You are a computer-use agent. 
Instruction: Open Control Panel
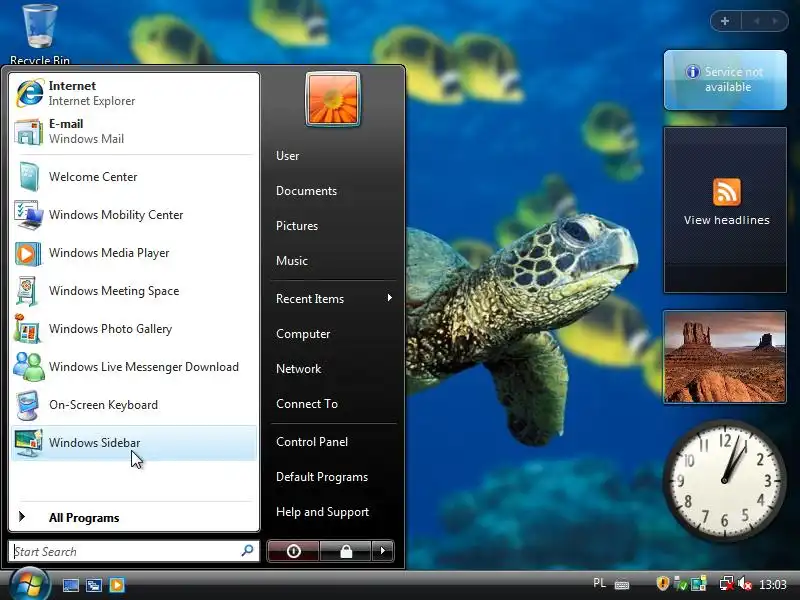pyautogui.click(x=333, y=442)
